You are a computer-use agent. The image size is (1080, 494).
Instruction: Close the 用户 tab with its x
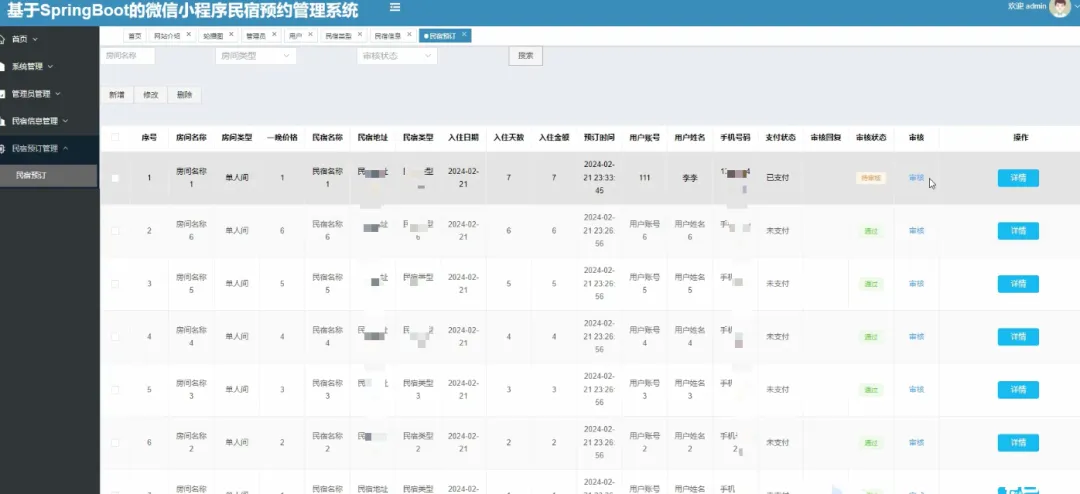click(x=310, y=34)
